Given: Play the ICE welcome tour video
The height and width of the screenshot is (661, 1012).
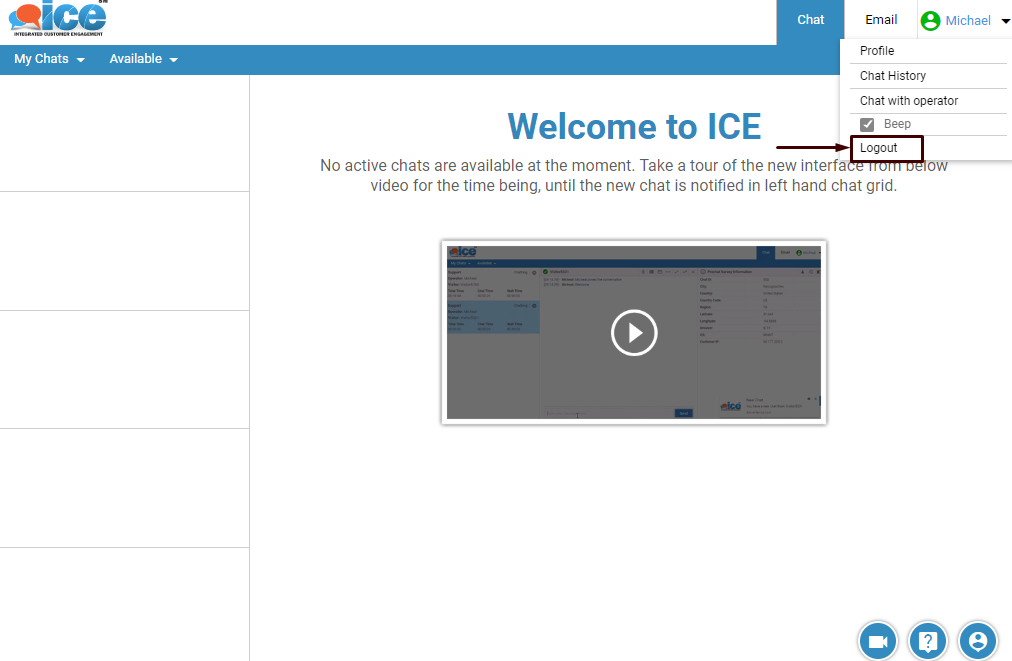Looking at the screenshot, I should coord(634,332).
